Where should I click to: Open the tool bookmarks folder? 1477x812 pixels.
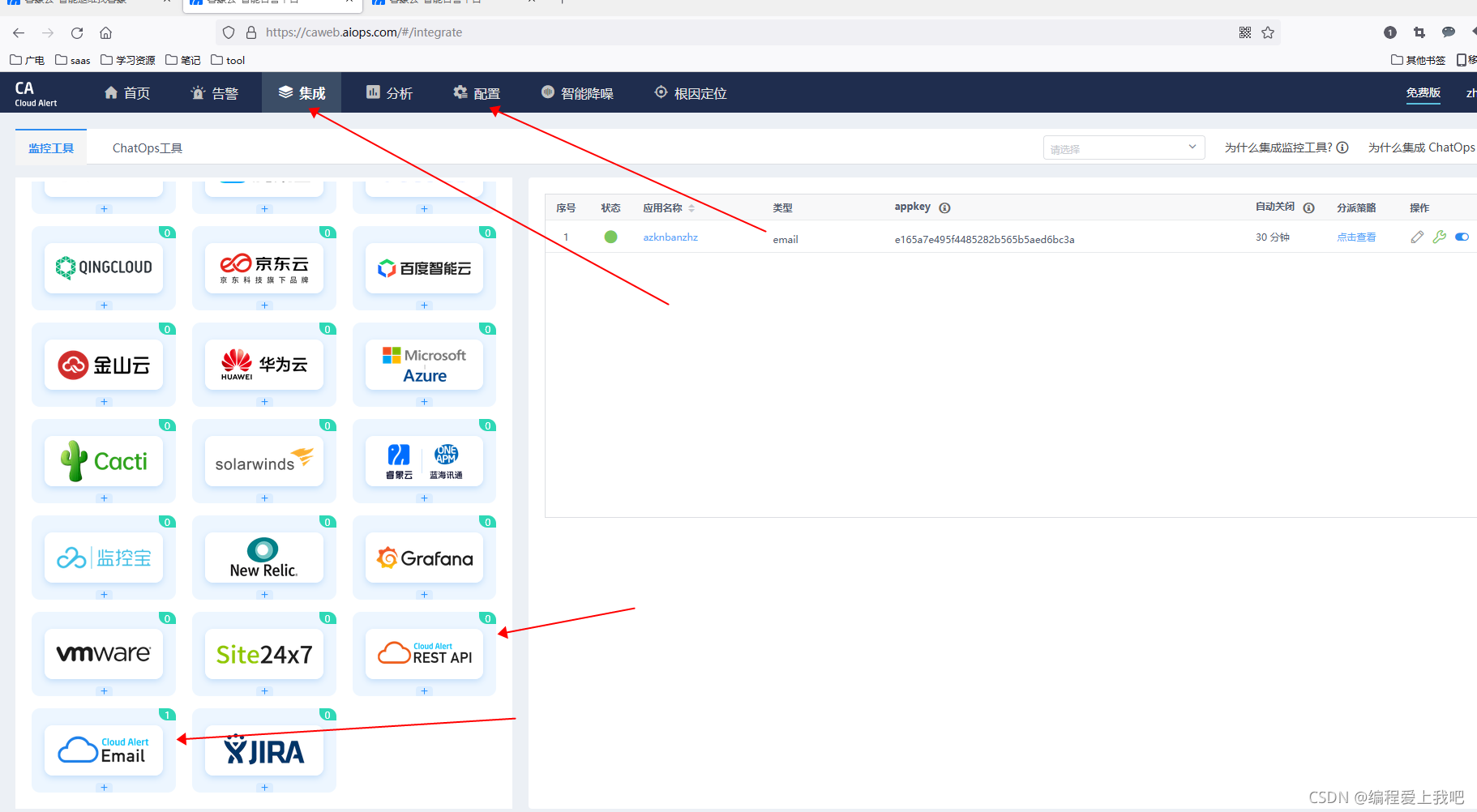(228, 60)
